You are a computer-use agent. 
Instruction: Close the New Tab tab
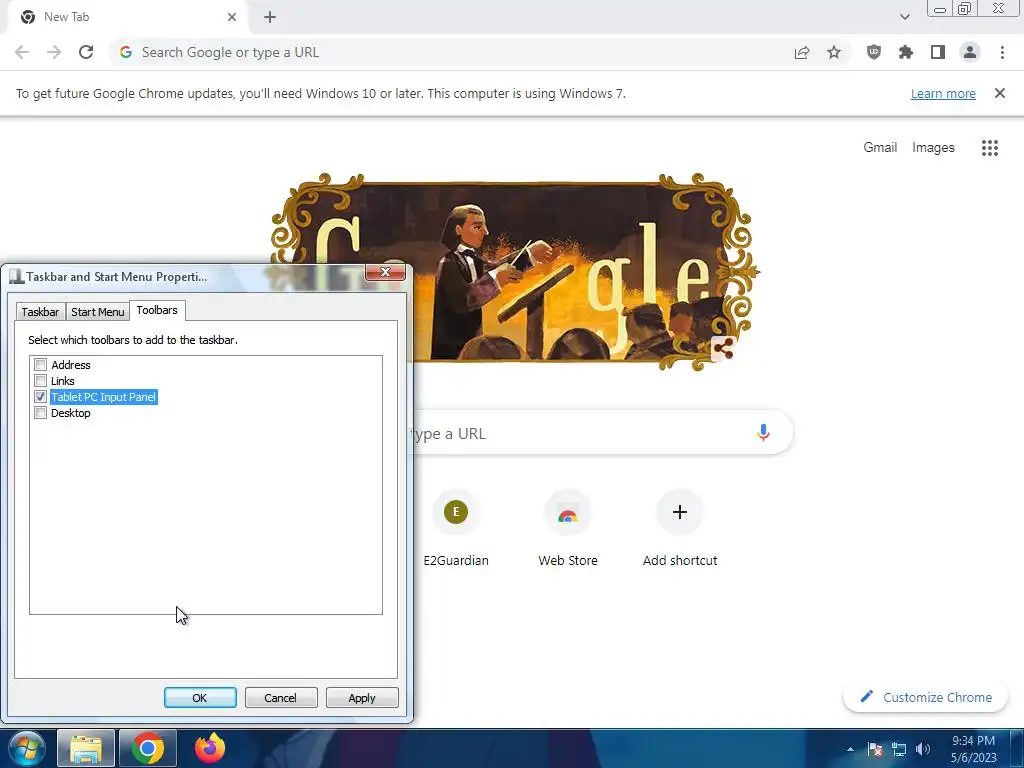point(232,17)
